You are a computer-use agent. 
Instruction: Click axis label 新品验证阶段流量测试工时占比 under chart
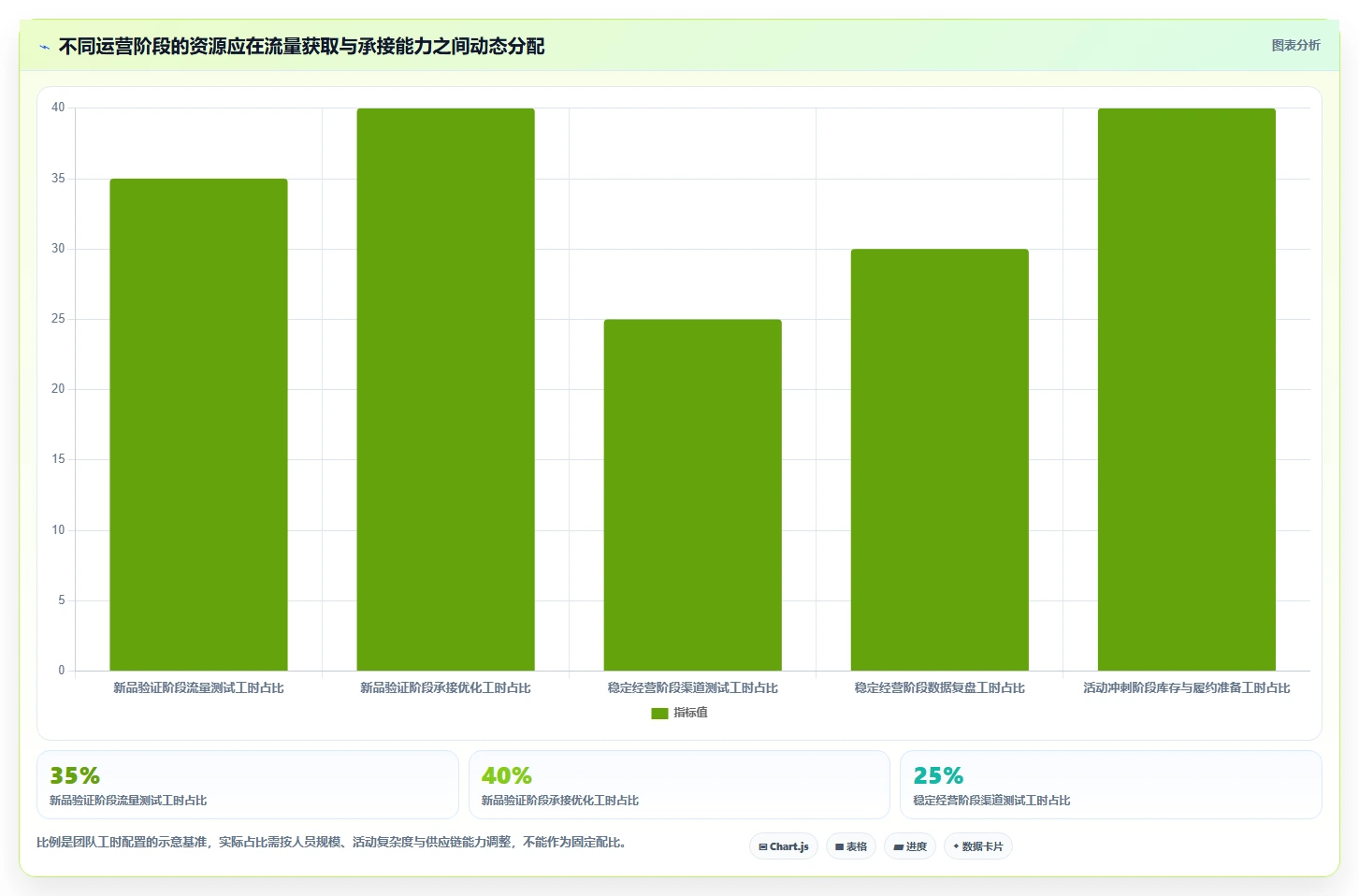pos(198,688)
